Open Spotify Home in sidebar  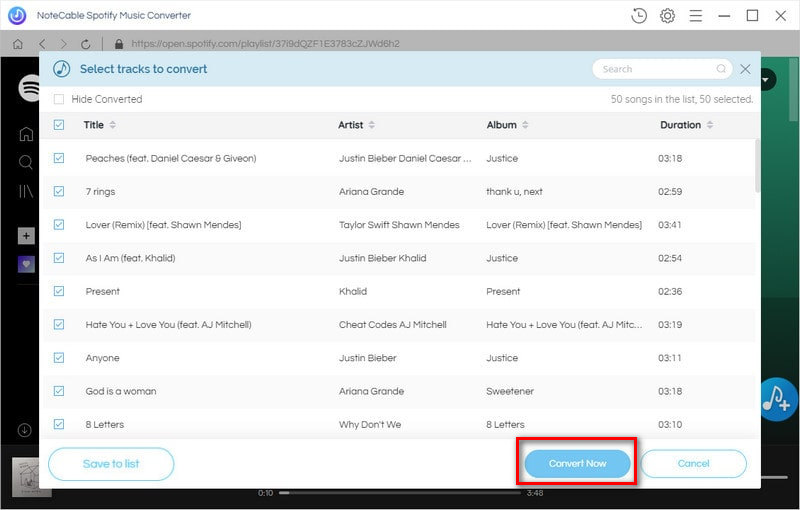(26, 134)
